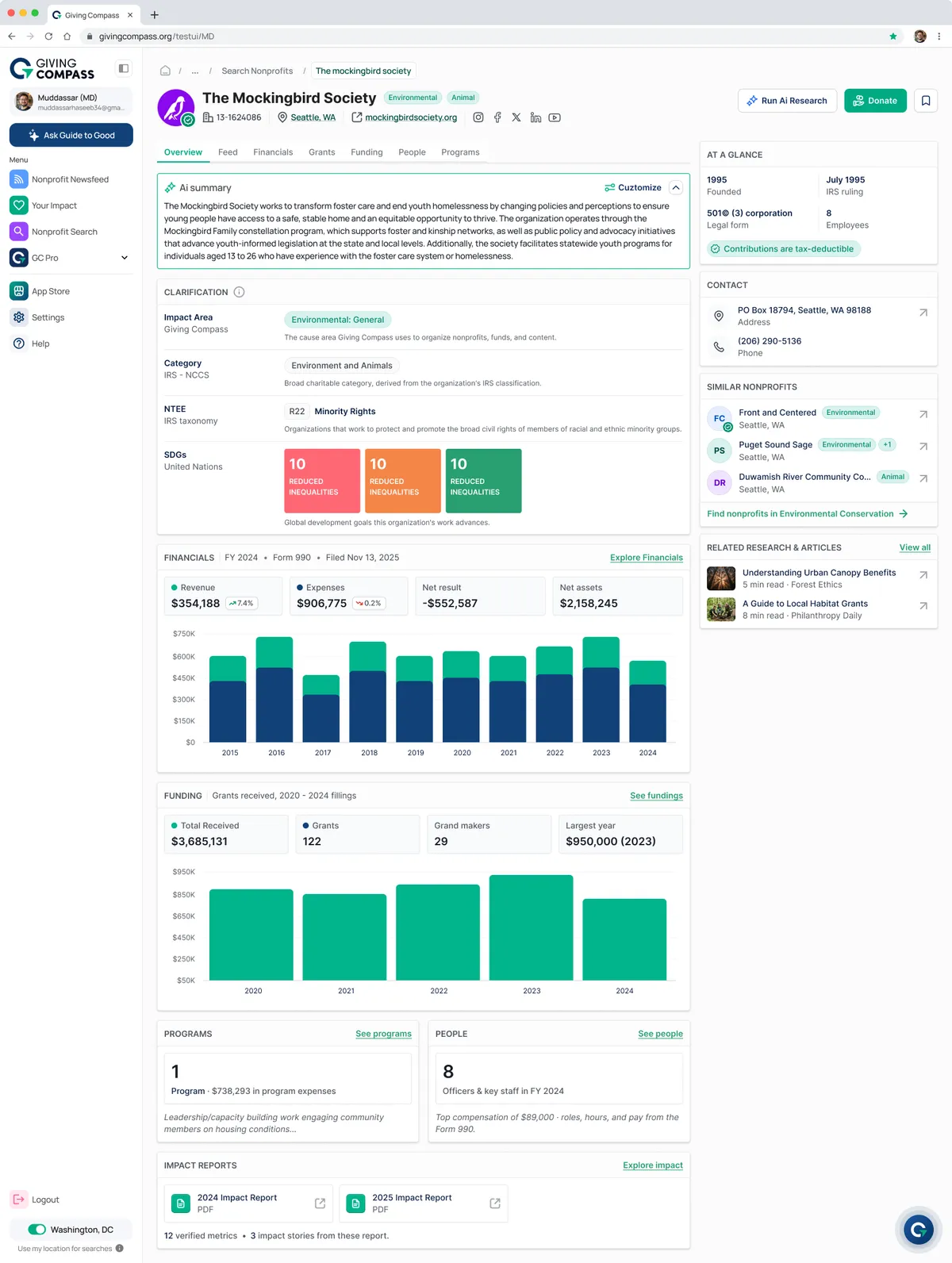Open Explore Financials link

click(x=647, y=558)
